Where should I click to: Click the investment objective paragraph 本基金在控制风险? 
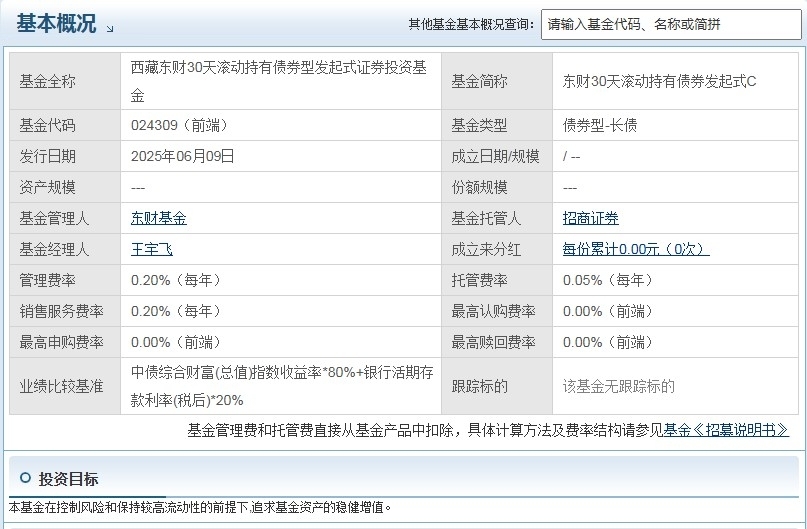[x=200, y=507]
